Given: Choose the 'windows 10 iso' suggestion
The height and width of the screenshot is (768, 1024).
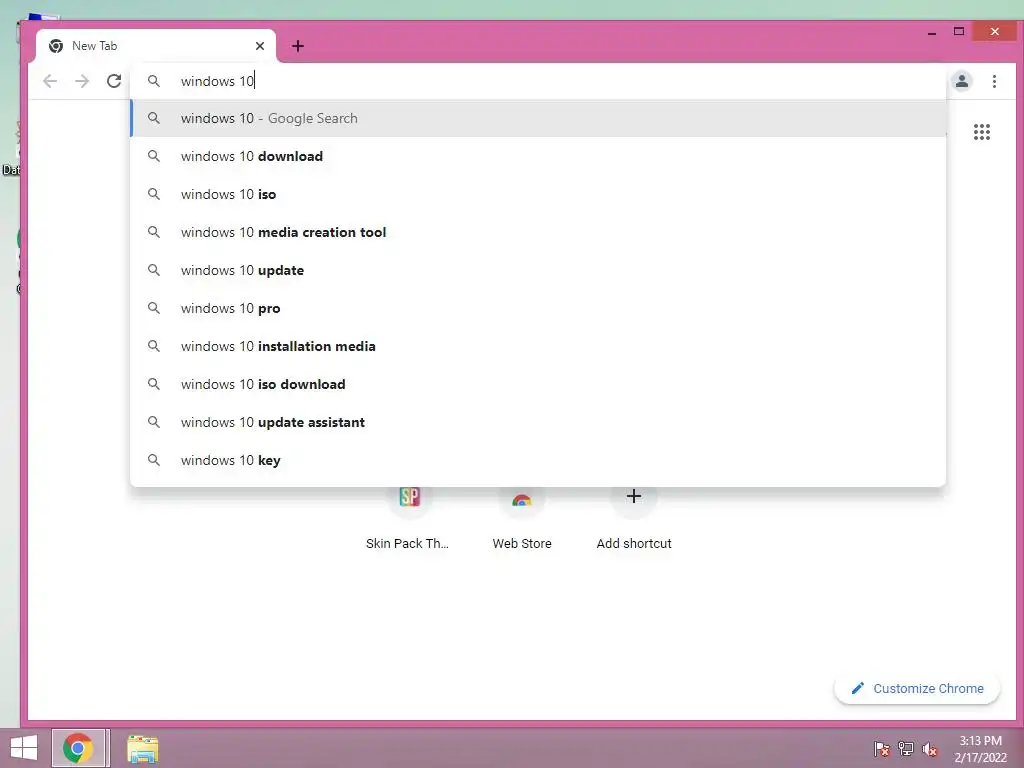Looking at the screenshot, I should point(538,194).
